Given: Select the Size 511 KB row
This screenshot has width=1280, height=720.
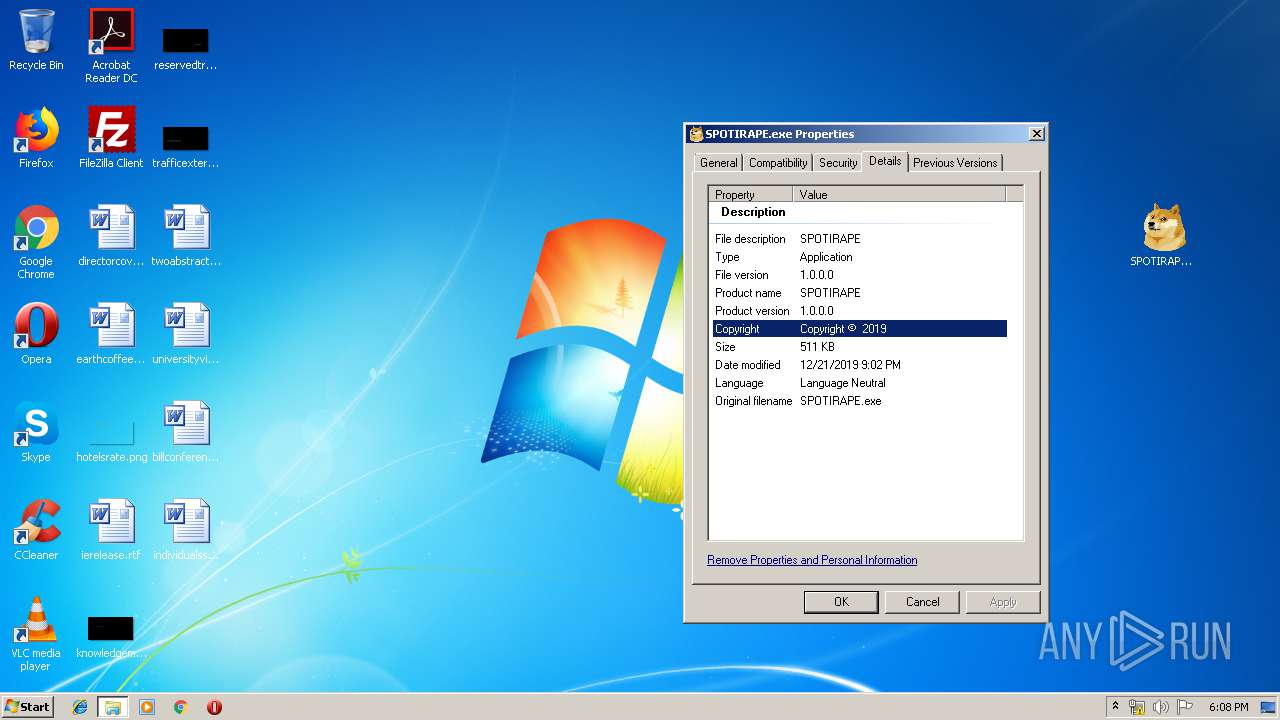Looking at the screenshot, I should click(860, 347).
